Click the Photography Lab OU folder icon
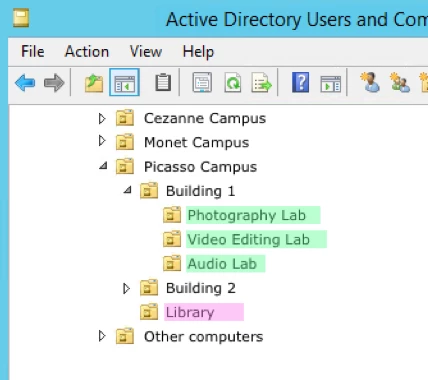Screen dimensions: 428x380 click(172, 215)
